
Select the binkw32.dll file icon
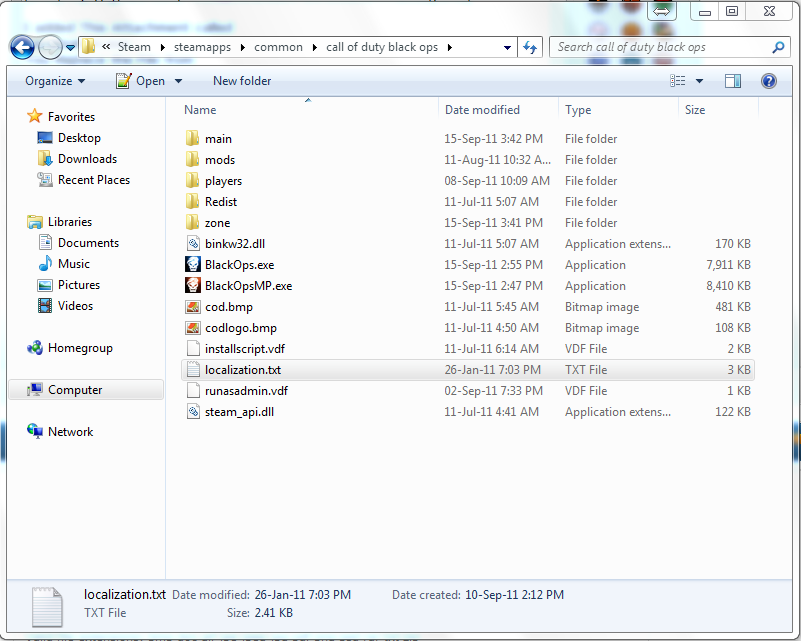[x=193, y=243]
